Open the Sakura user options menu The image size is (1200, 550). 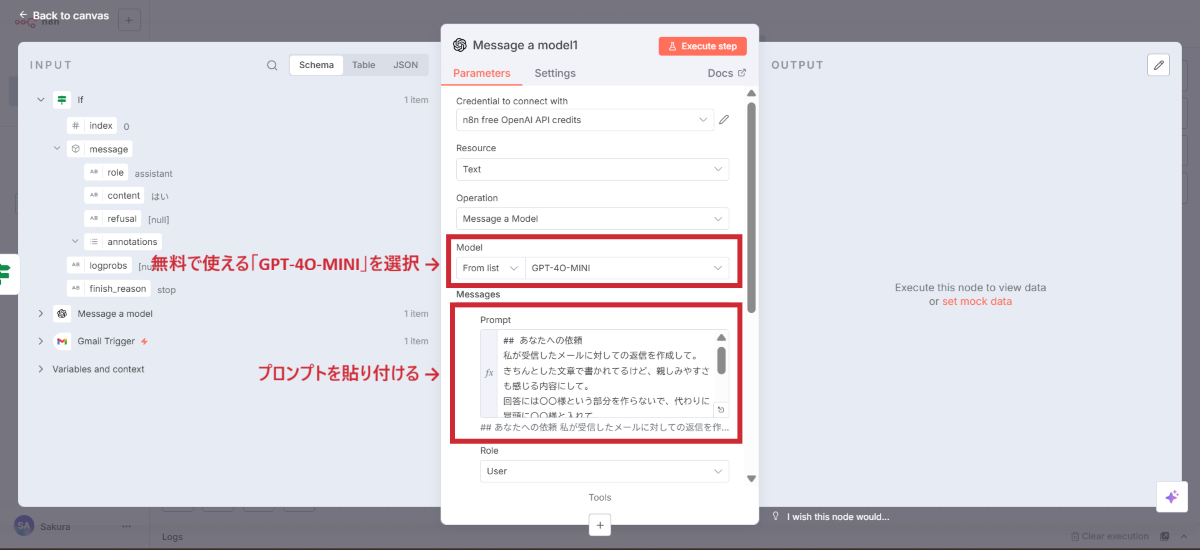[126, 526]
